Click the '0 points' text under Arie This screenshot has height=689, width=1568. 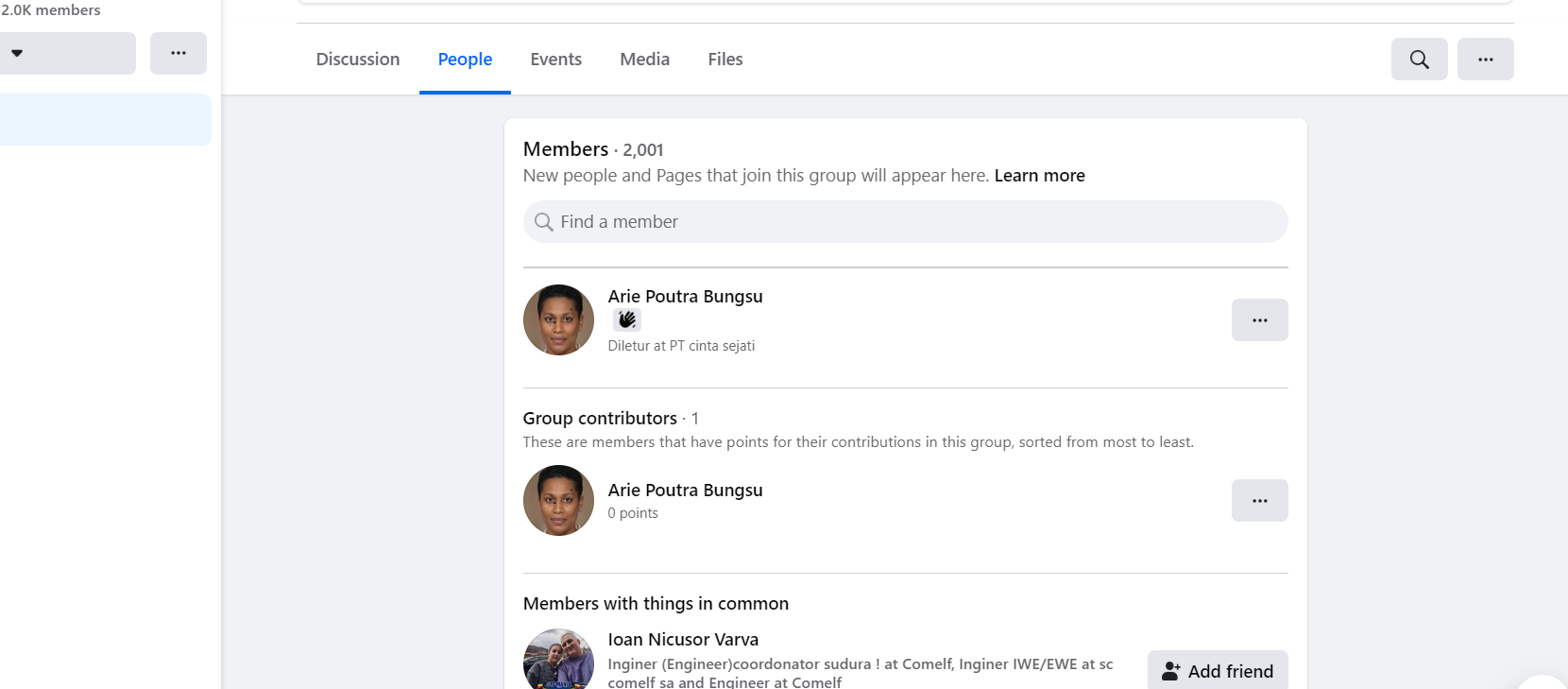633,513
